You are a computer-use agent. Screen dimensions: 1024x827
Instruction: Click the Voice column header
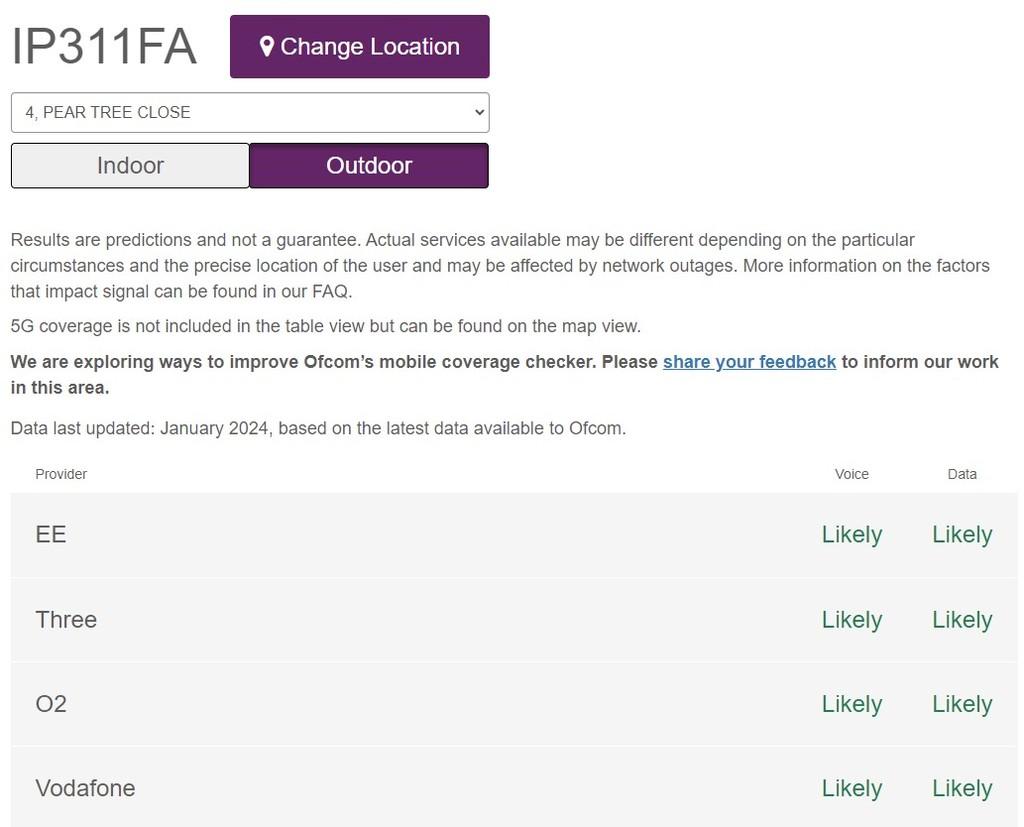click(x=852, y=474)
